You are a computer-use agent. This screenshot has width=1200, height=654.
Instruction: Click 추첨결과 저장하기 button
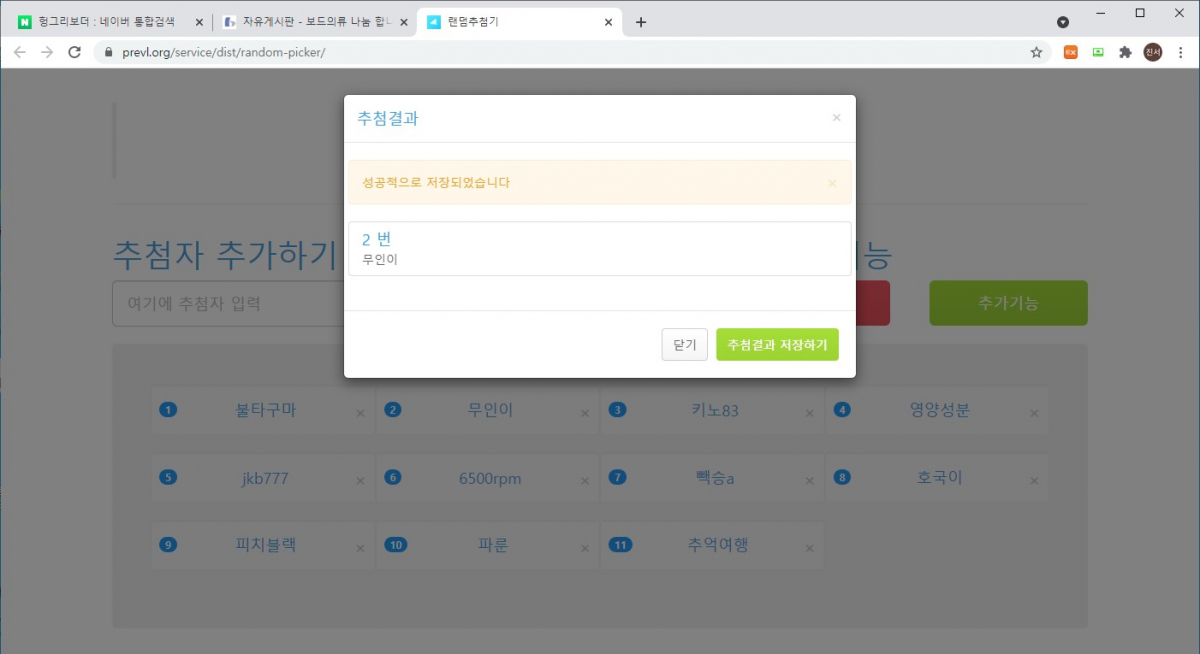[777, 344]
